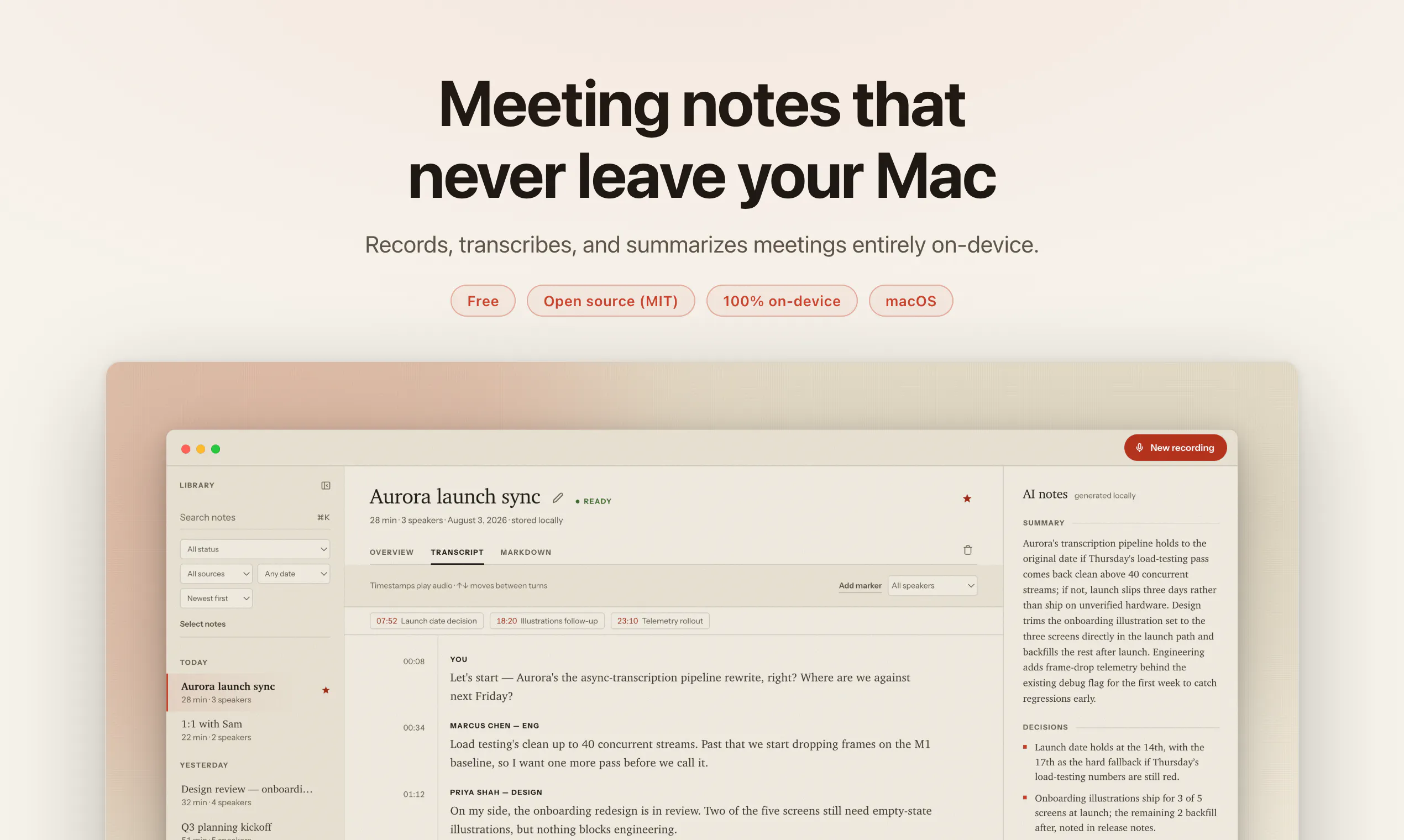Open the All status filter dropdown

[x=255, y=549]
